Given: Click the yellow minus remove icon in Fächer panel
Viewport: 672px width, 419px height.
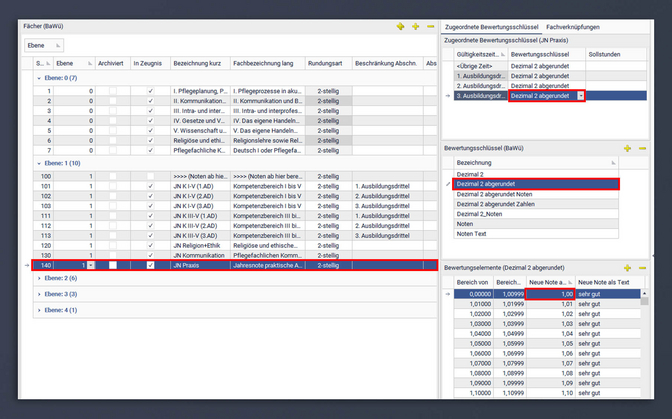Looking at the screenshot, I should tap(430, 25).
